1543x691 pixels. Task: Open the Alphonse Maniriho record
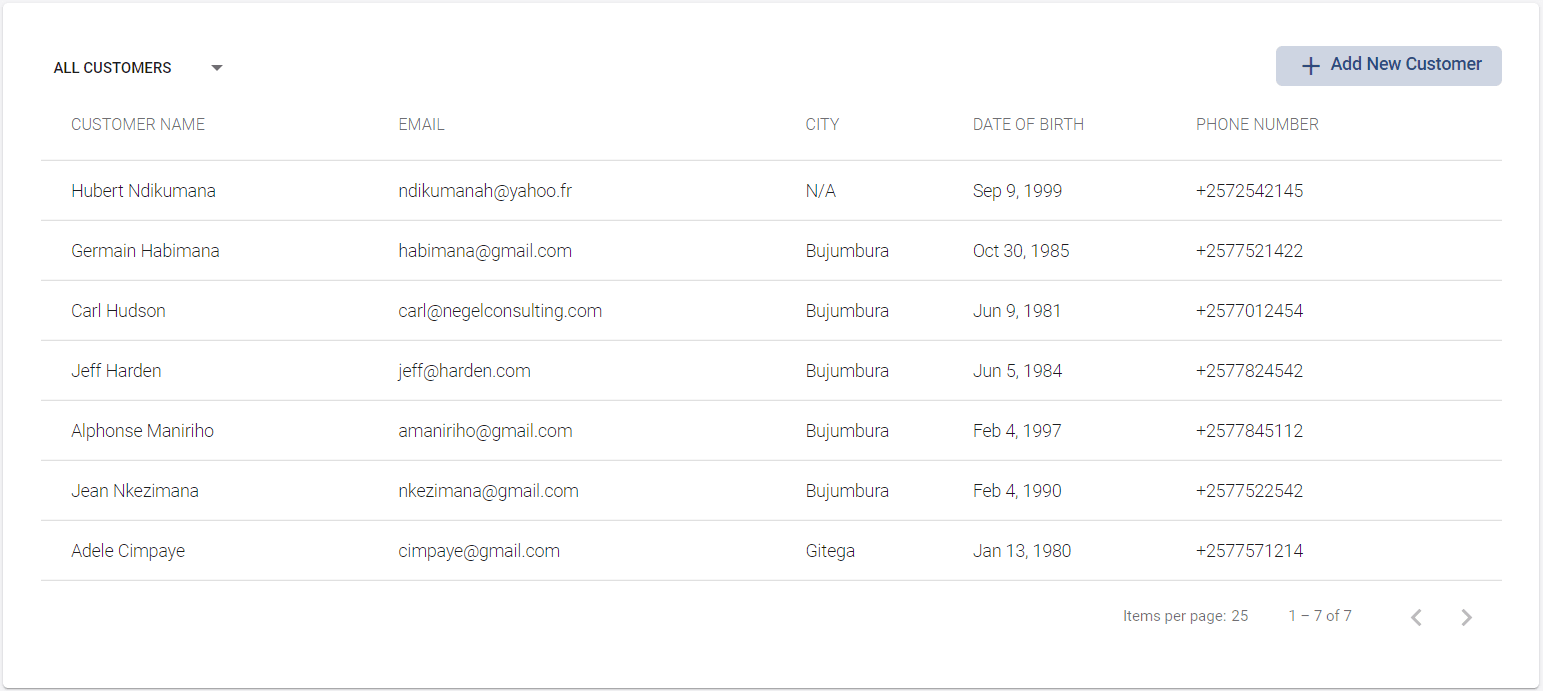[x=771, y=431]
